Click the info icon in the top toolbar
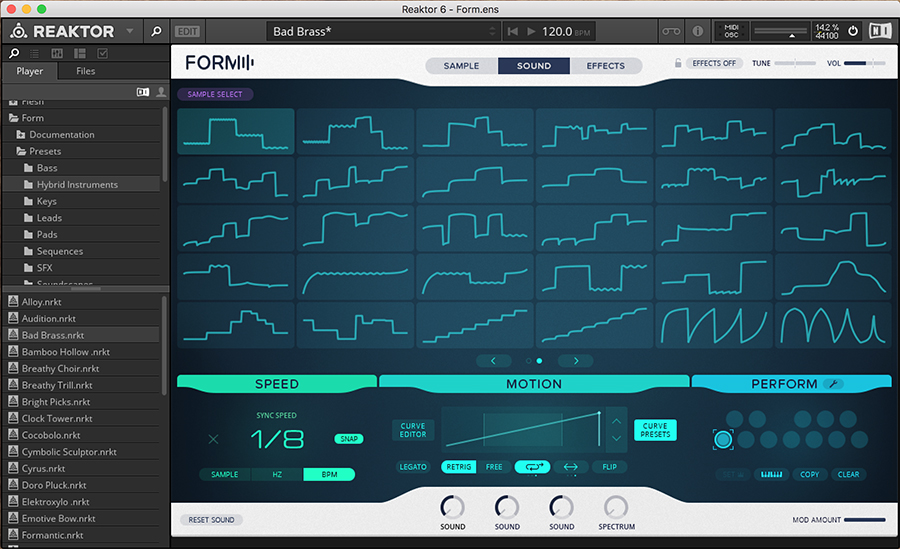 (697, 31)
